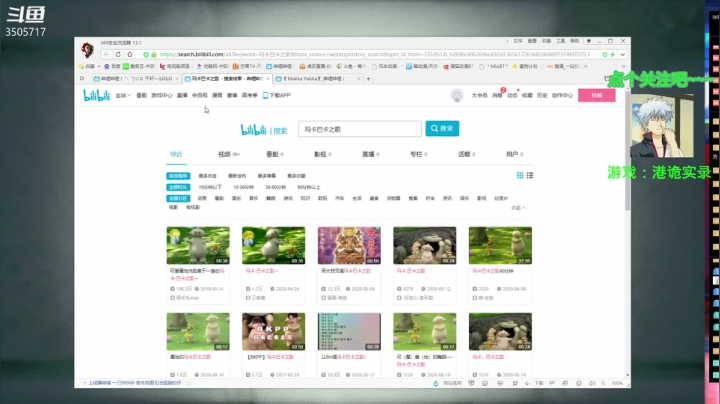This screenshot has width=720, height=404.
Task: Select the 全部时长 duration filter
Action: pyautogui.click(x=178, y=187)
